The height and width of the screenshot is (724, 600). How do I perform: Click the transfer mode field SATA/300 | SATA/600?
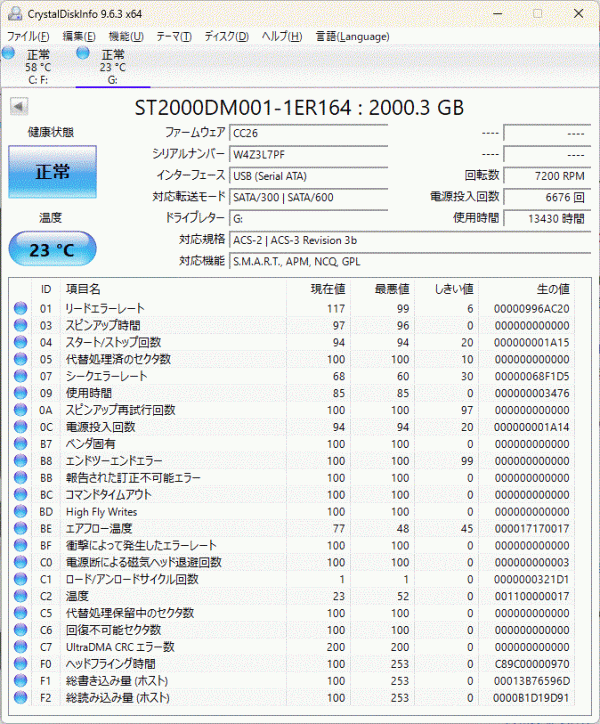(x=309, y=197)
